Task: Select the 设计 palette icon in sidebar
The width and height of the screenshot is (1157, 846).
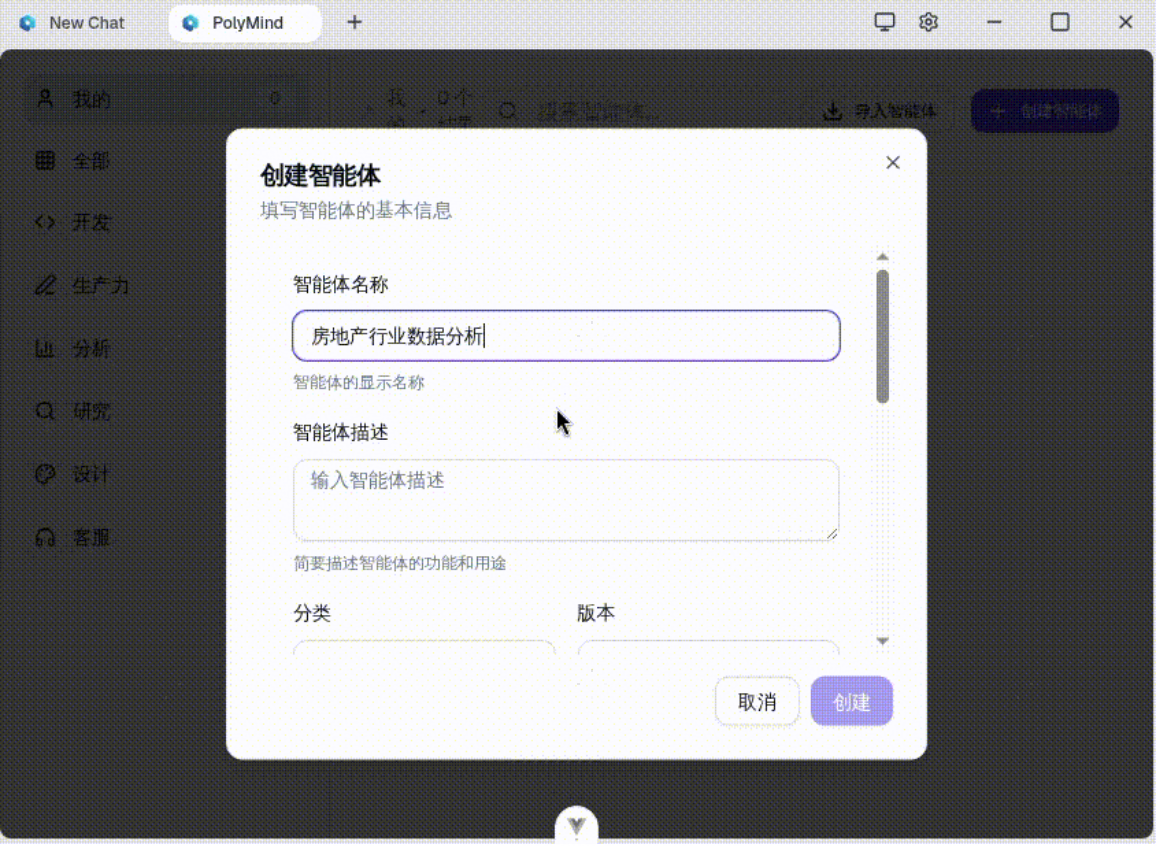Action: 45,474
